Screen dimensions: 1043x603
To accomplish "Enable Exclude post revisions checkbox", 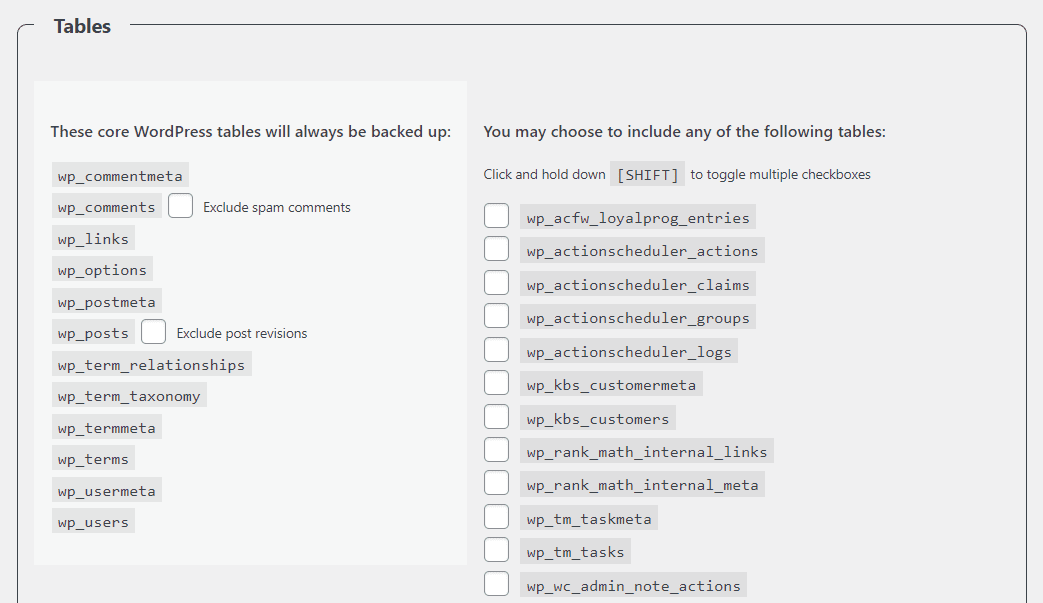I will 153,332.
